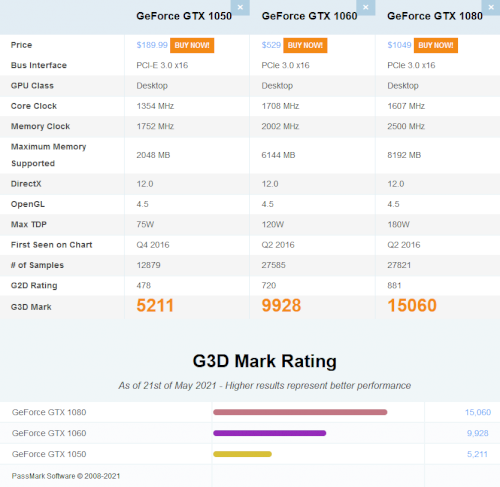Click the 1354 MHz core clock value
This screenshot has height=487, width=500.
tap(155, 106)
